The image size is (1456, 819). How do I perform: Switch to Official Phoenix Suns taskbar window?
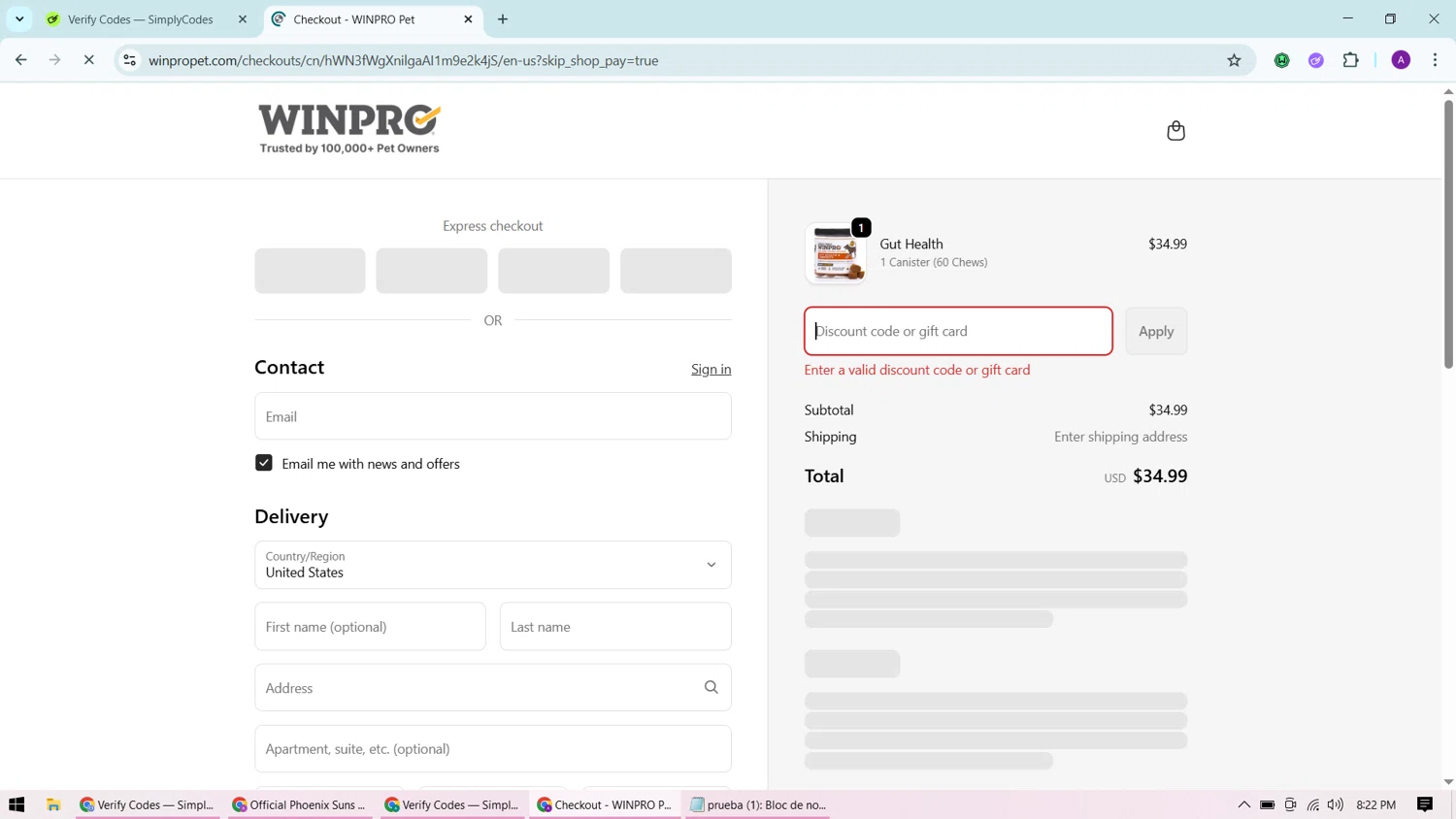click(301, 804)
